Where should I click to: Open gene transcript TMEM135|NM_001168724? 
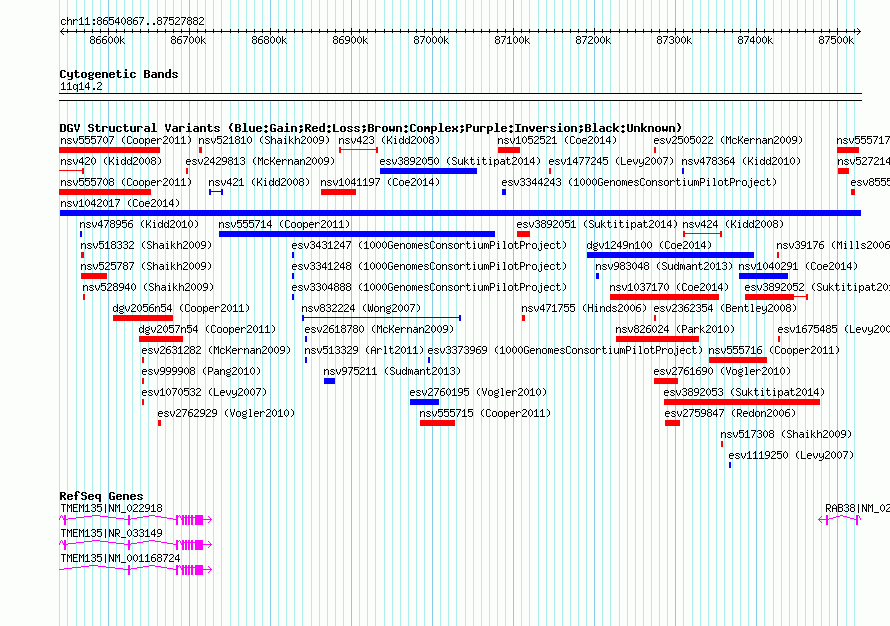120,558
